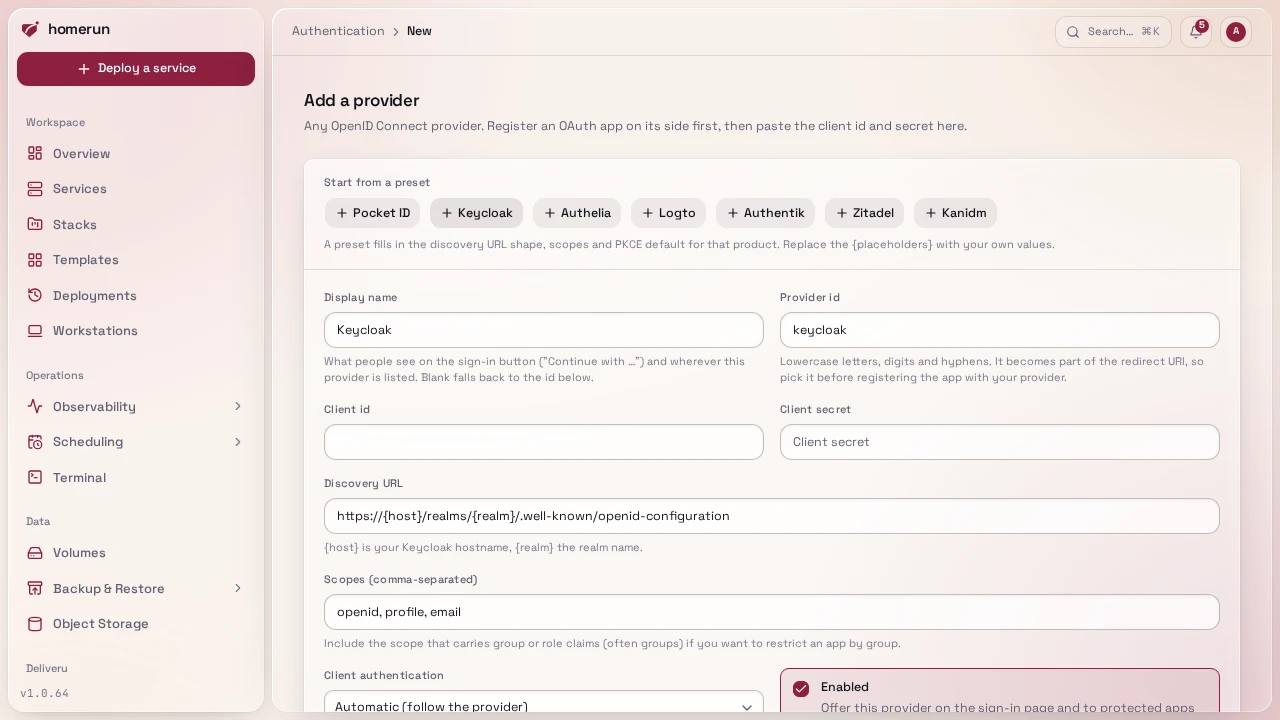This screenshot has height=720, width=1280.
Task: Click the Search box in header
Action: pos(1113,31)
